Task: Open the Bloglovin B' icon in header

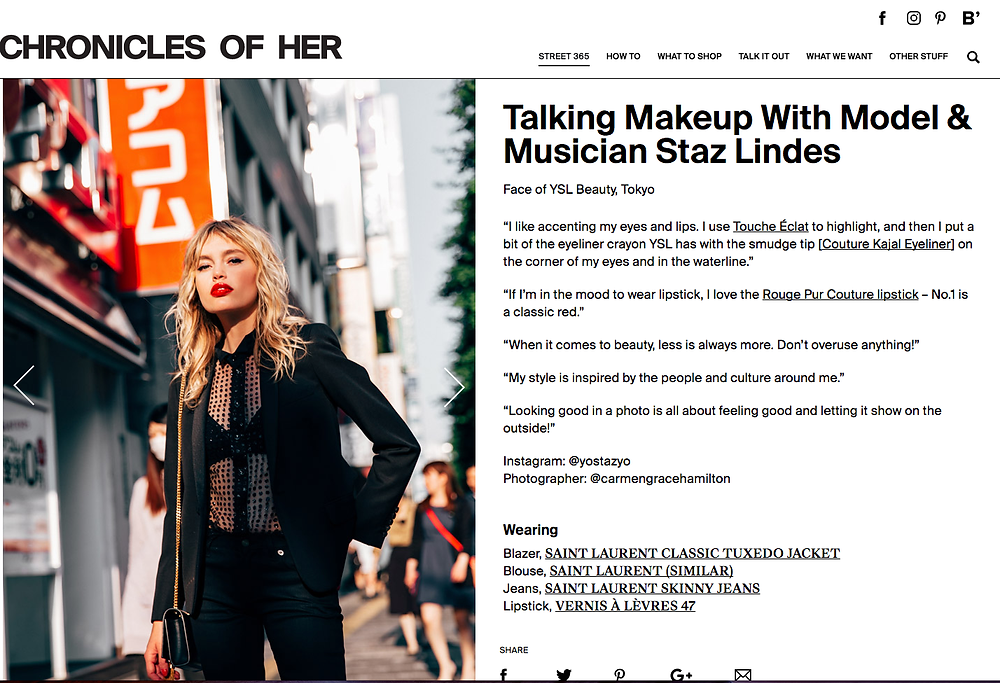Action: (971, 18)
